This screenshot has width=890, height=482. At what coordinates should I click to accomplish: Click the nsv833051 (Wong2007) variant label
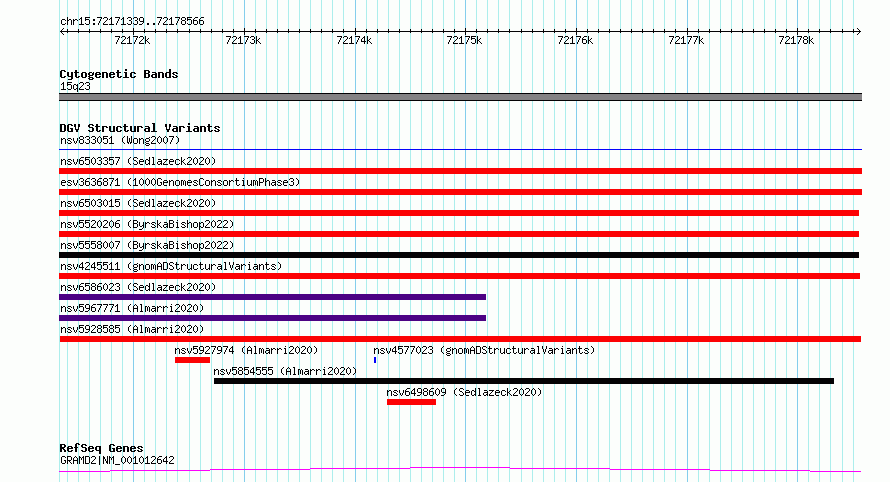pyautogui.click(x=120, y=140)
